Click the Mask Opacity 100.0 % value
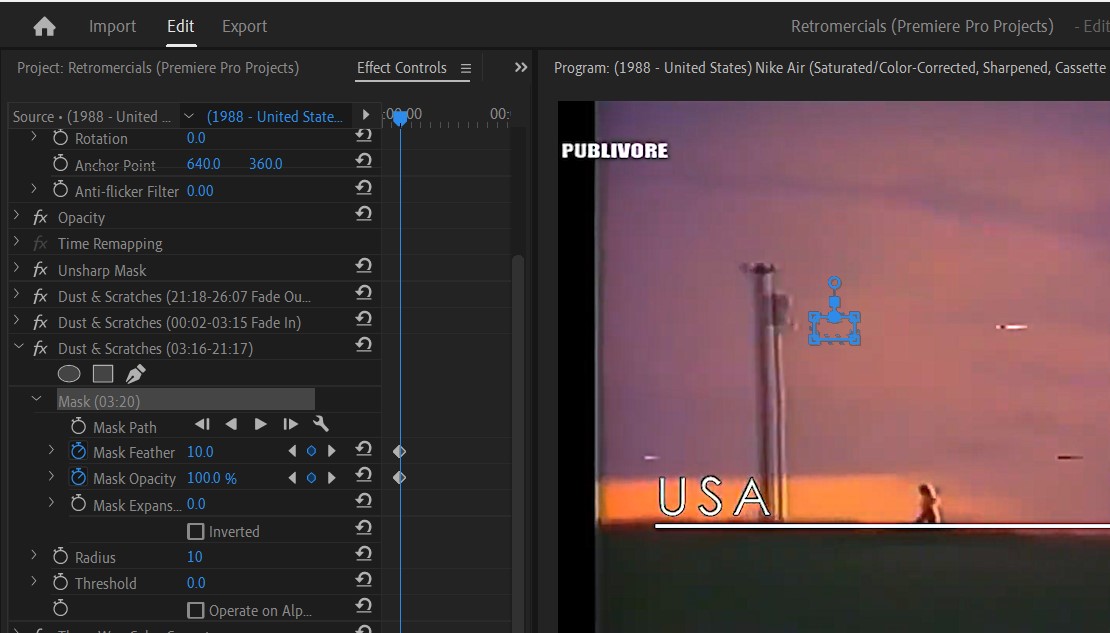The width and height of the screenshot is (1110, 633). coord(212,478)
